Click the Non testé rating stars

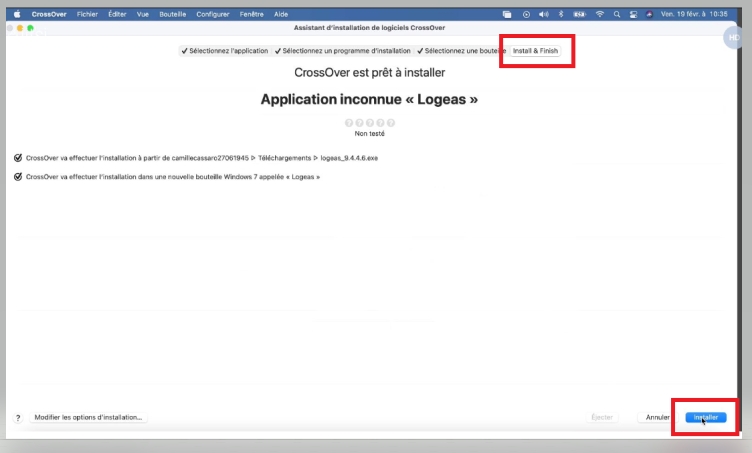point(369,123)
